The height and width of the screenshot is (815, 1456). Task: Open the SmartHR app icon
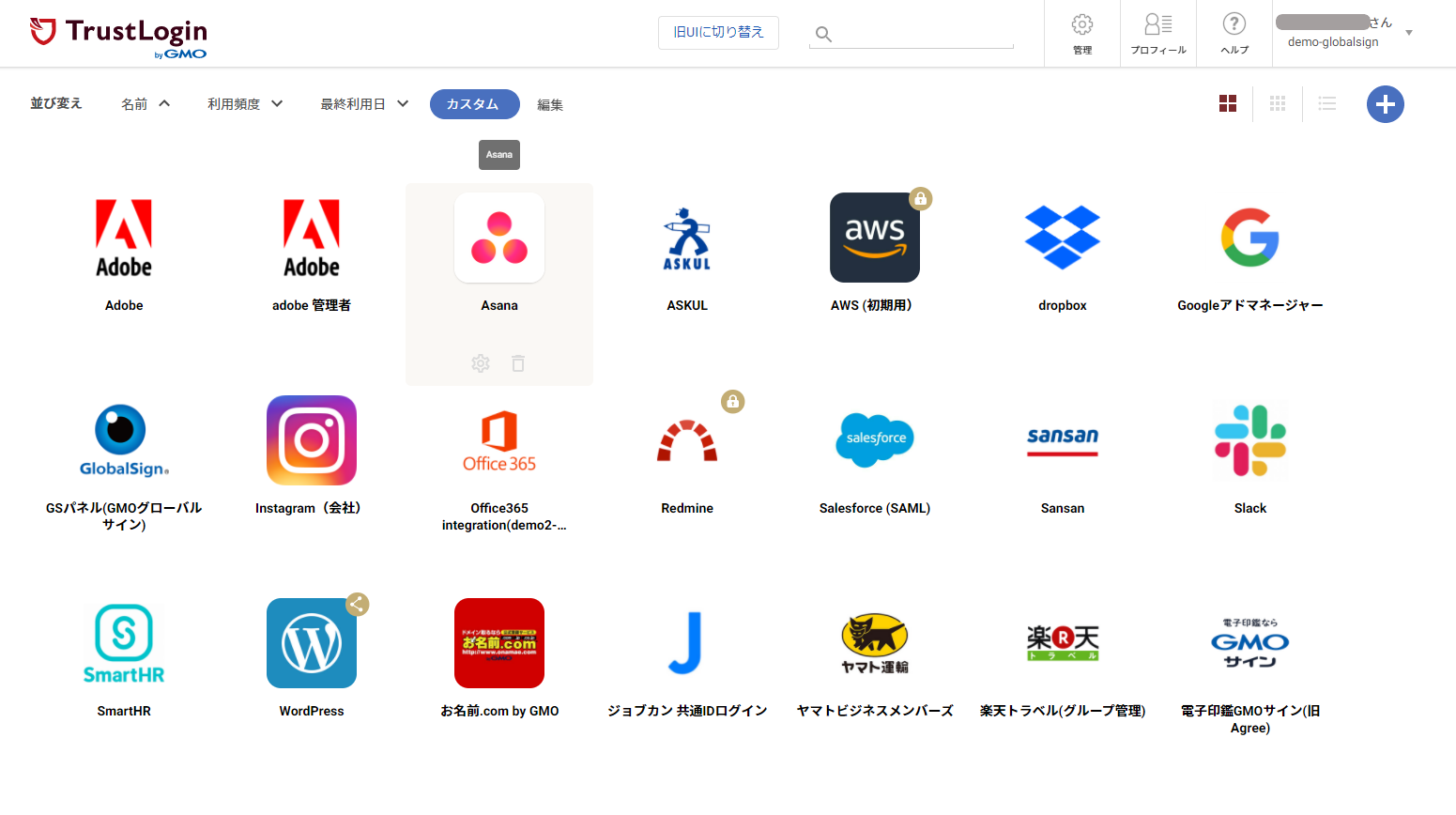pyautogui.click(x=124, y=643)
